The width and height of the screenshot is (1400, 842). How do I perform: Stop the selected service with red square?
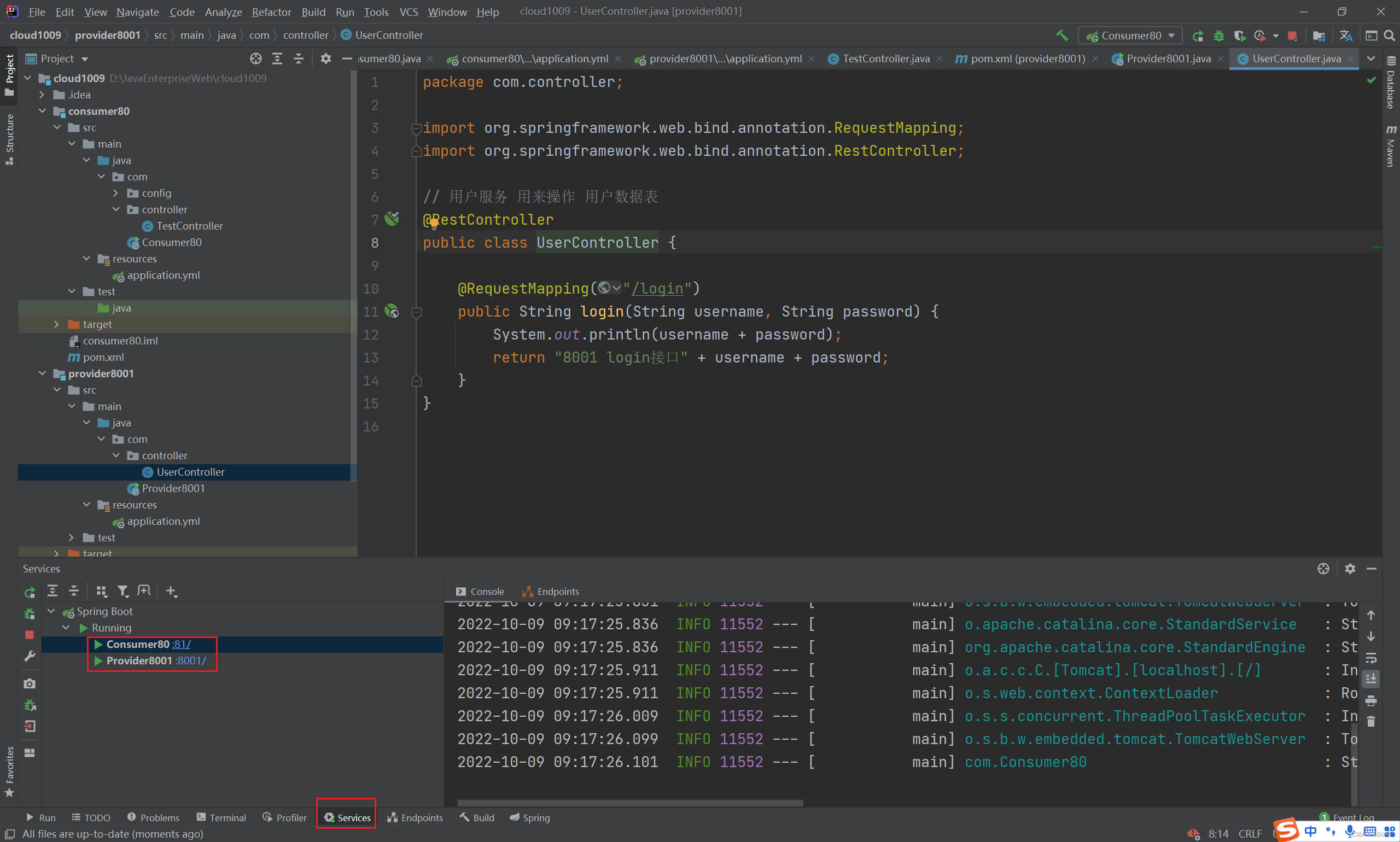point(30,635)
